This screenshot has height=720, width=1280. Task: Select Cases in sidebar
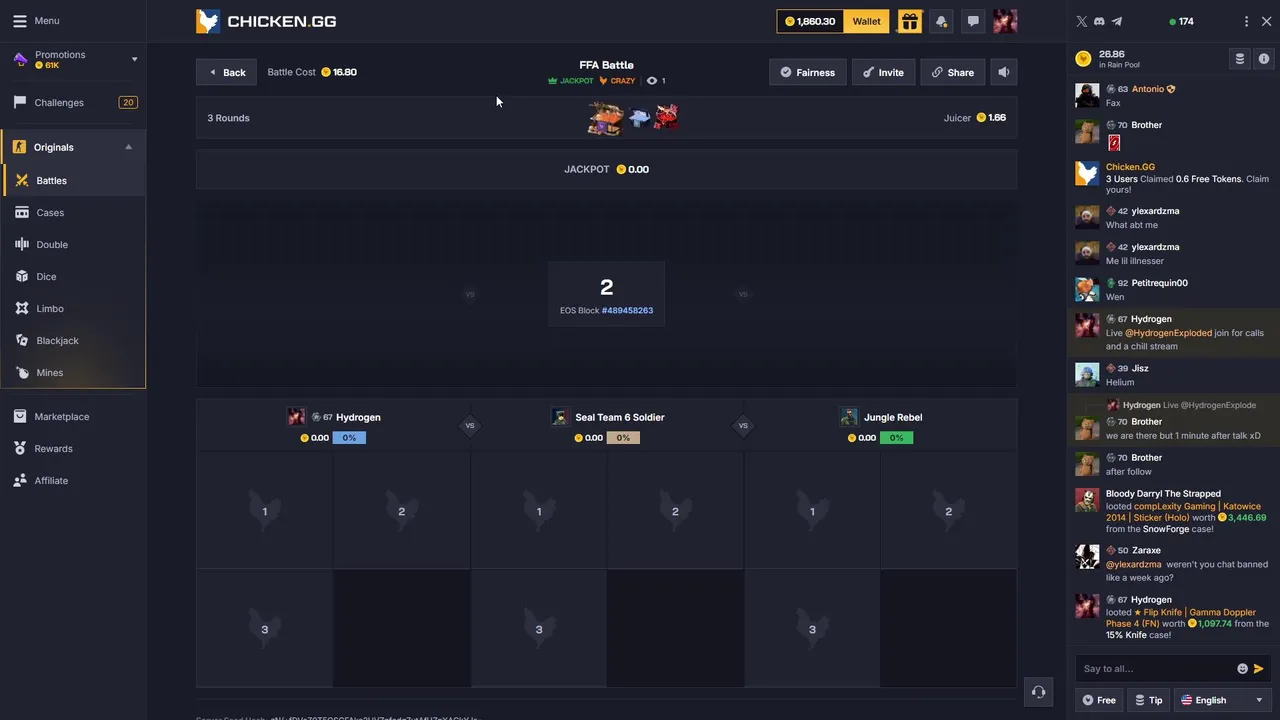click(74, 213)
